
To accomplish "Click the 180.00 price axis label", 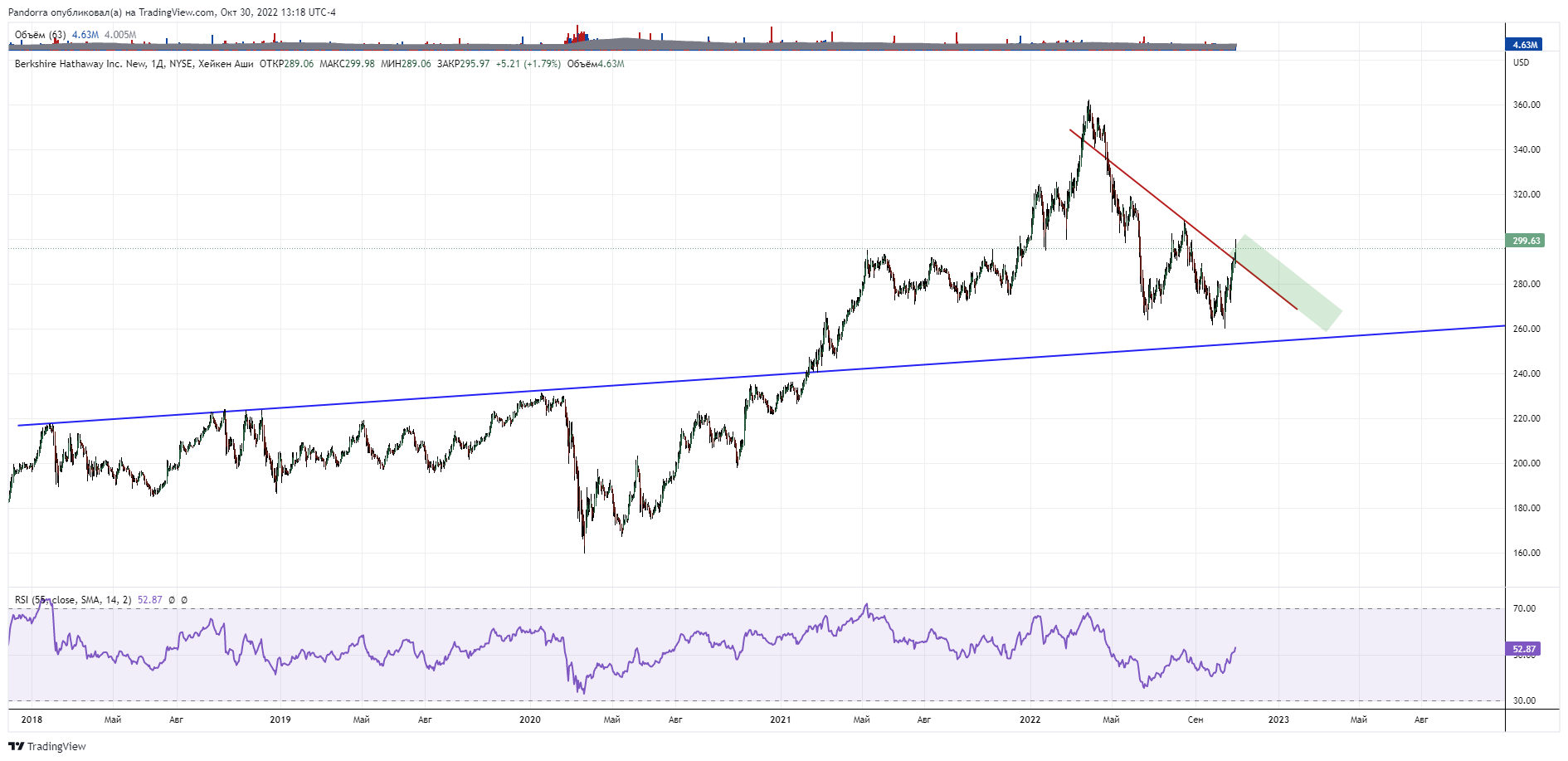I will point(1527,508).
